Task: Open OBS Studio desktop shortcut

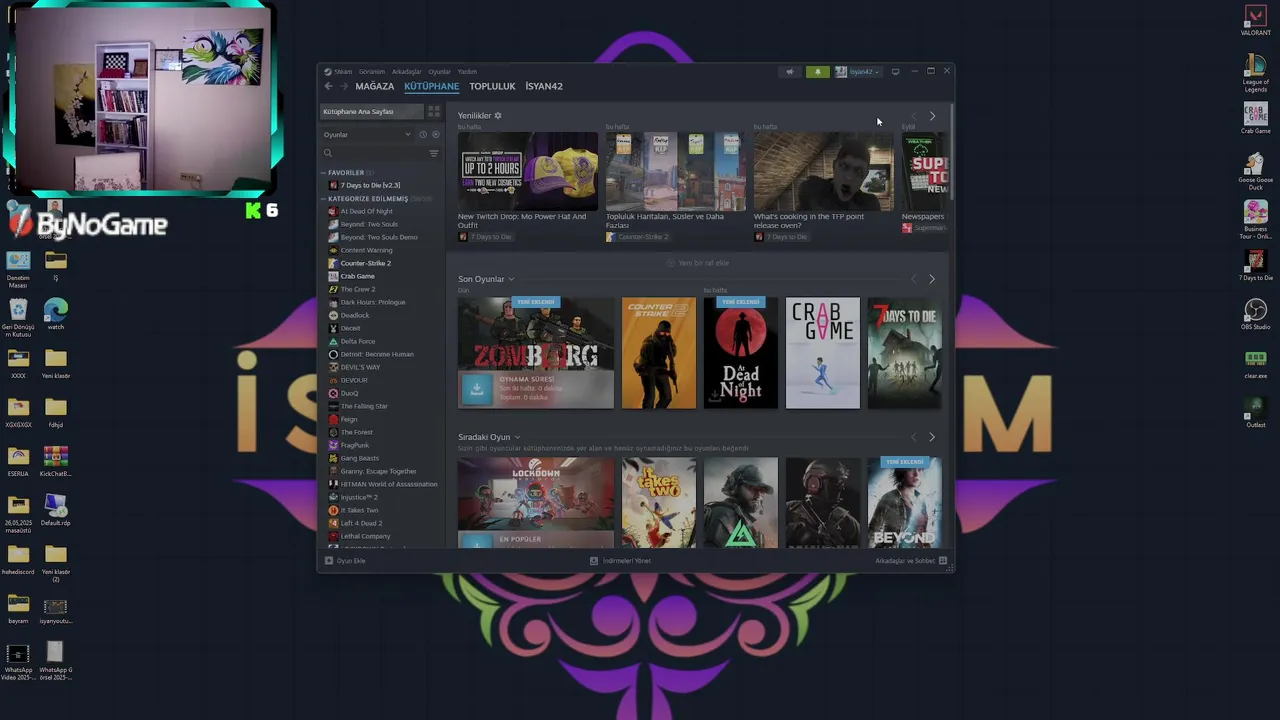Action: (1255, 315)
